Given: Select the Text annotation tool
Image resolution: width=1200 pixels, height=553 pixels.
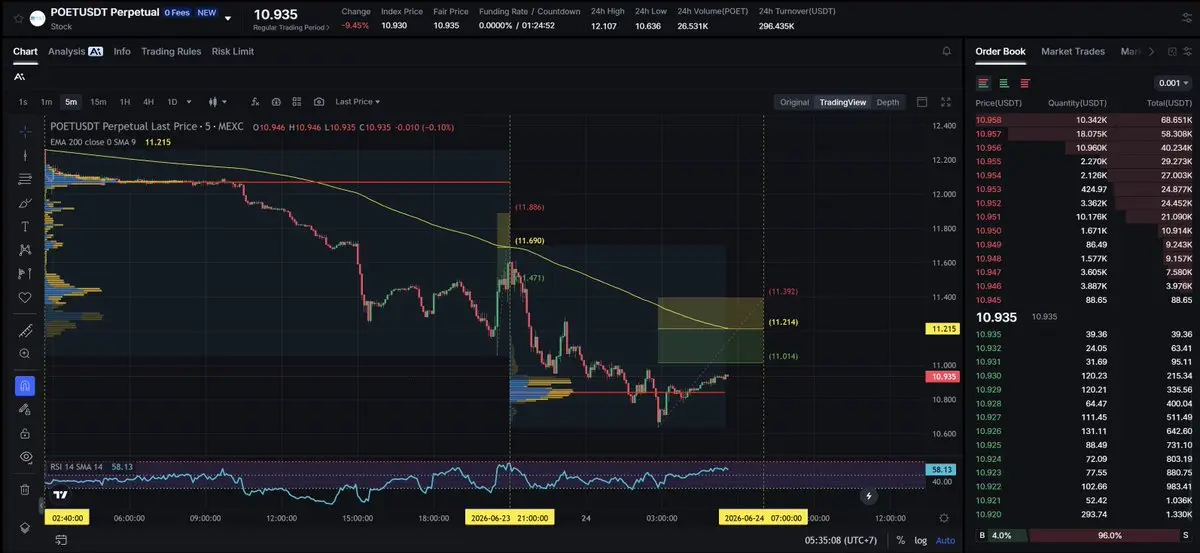Looking at the screenshot, I should pyautogui.click(x=25, y=227).
